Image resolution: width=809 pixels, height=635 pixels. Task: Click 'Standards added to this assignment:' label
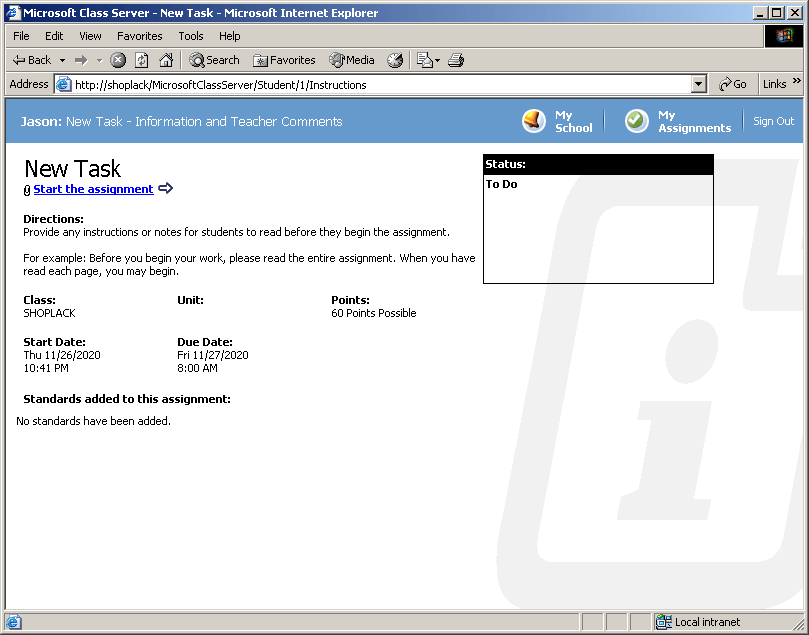click(x=127, y=399)
